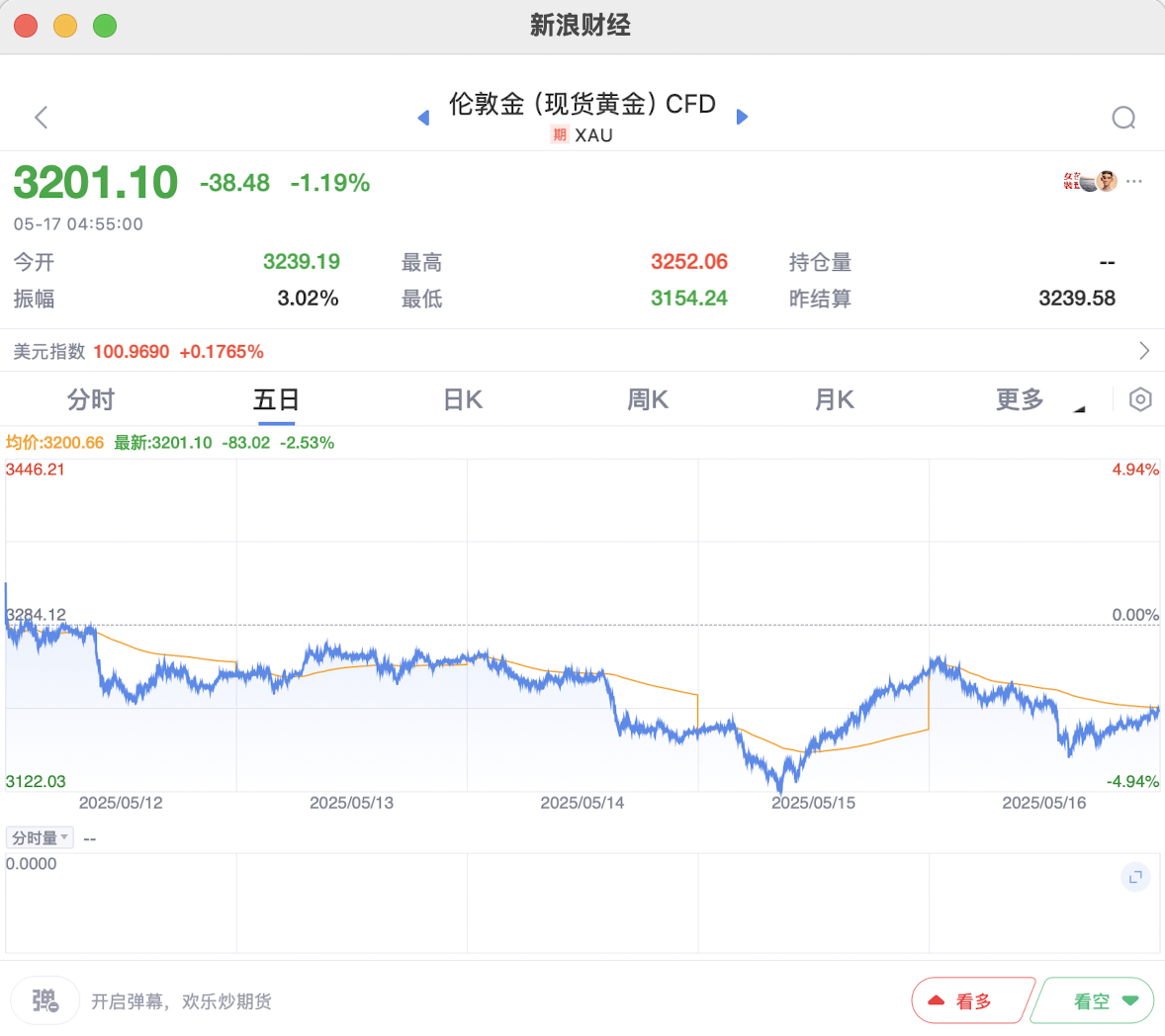
Task: Click the chart high label 3446.21
Action: pos(35,470)
